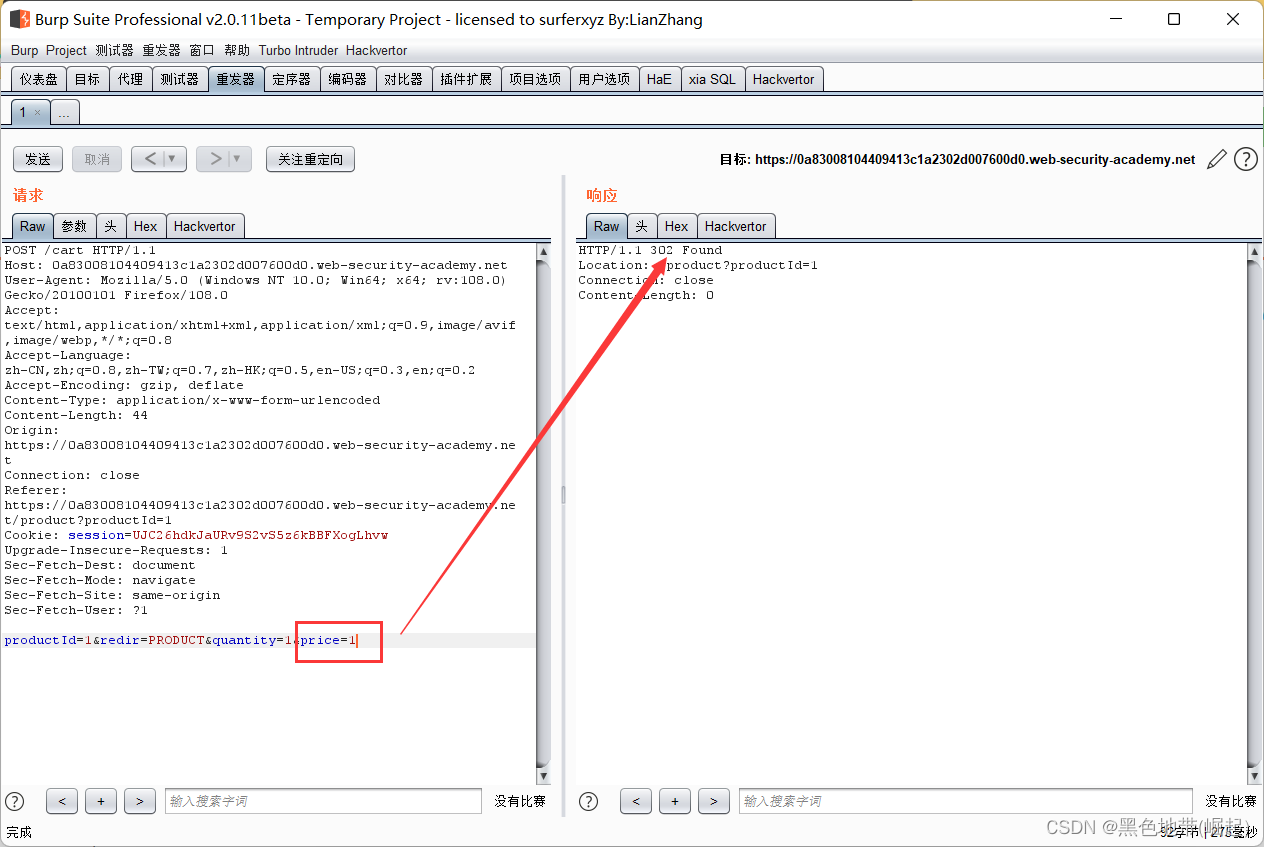
Task: Select request Hex tab
Action: click(x=146, y=226)
